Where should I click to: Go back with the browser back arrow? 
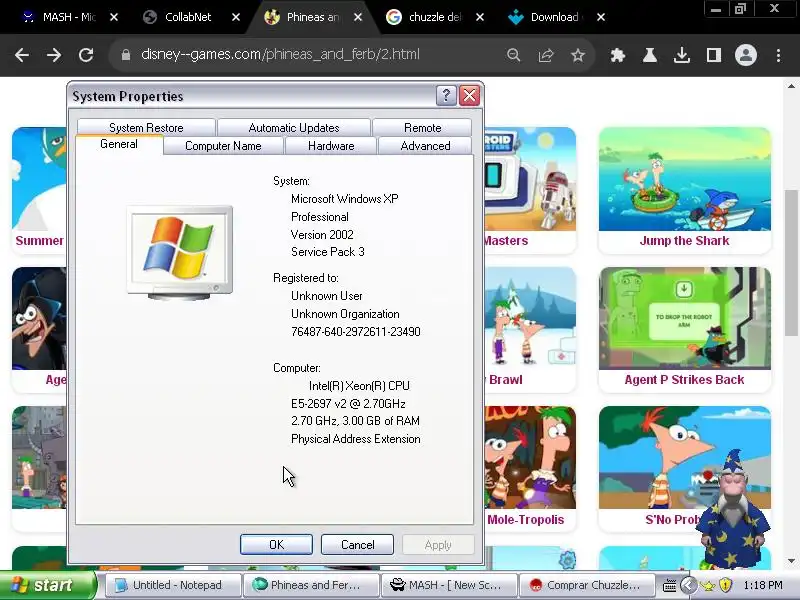[x=22, y=55]
